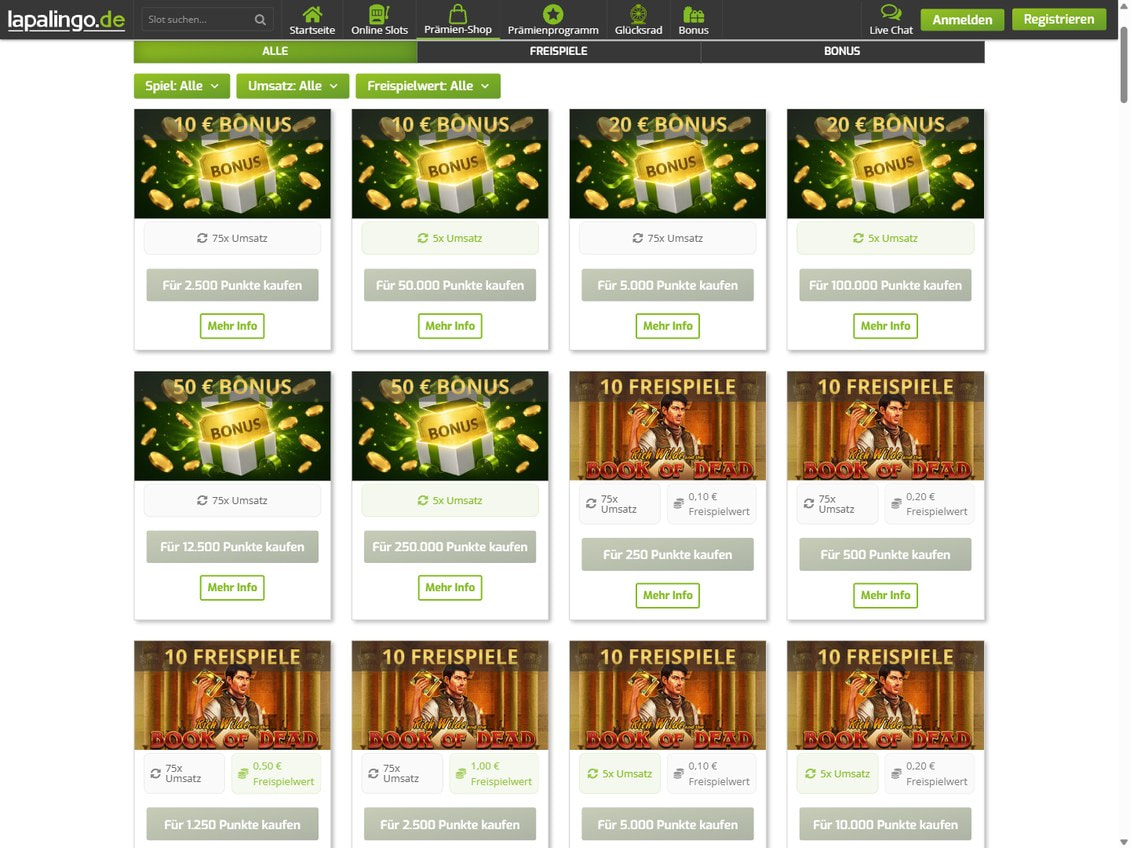Open the Bonus gift icon
The image size is (1130, 848).
(x=693, y=14)
